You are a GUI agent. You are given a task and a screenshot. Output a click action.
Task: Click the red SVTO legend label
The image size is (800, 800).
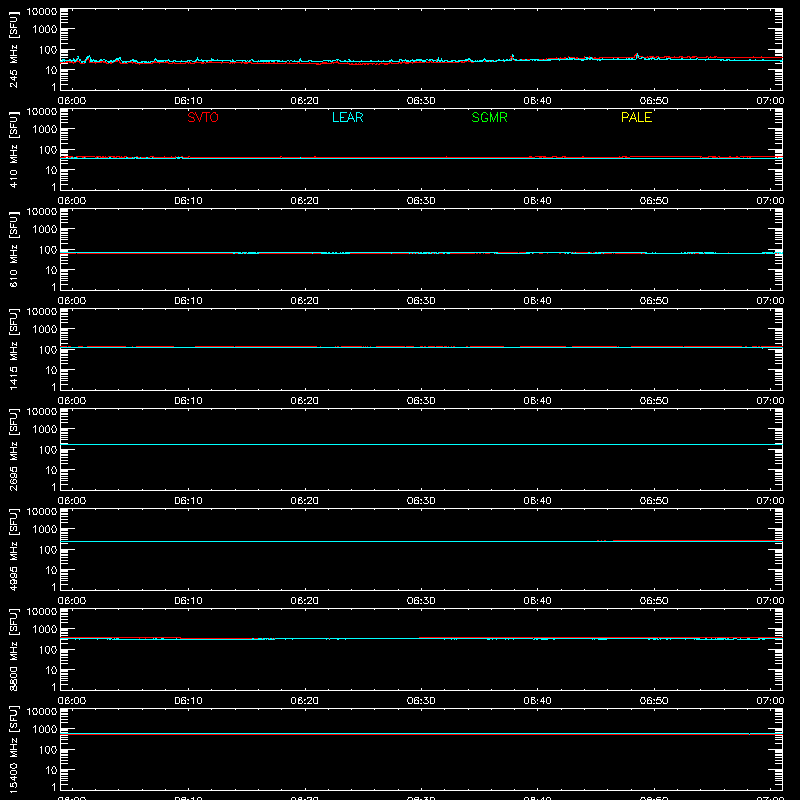pyautogui.click(x=203, y=117)
